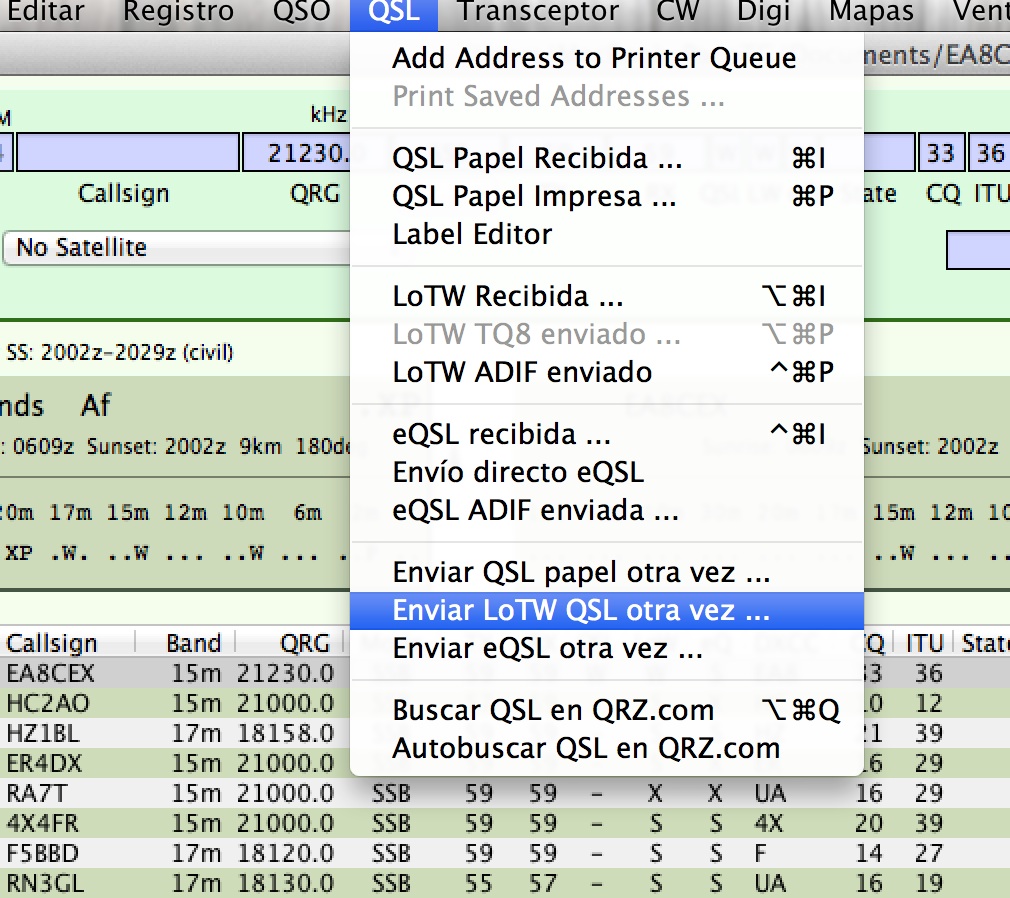Select eQSL ADIF enviada entry
The height and width of the screenshot is (898, 1010).
(607, 510)
